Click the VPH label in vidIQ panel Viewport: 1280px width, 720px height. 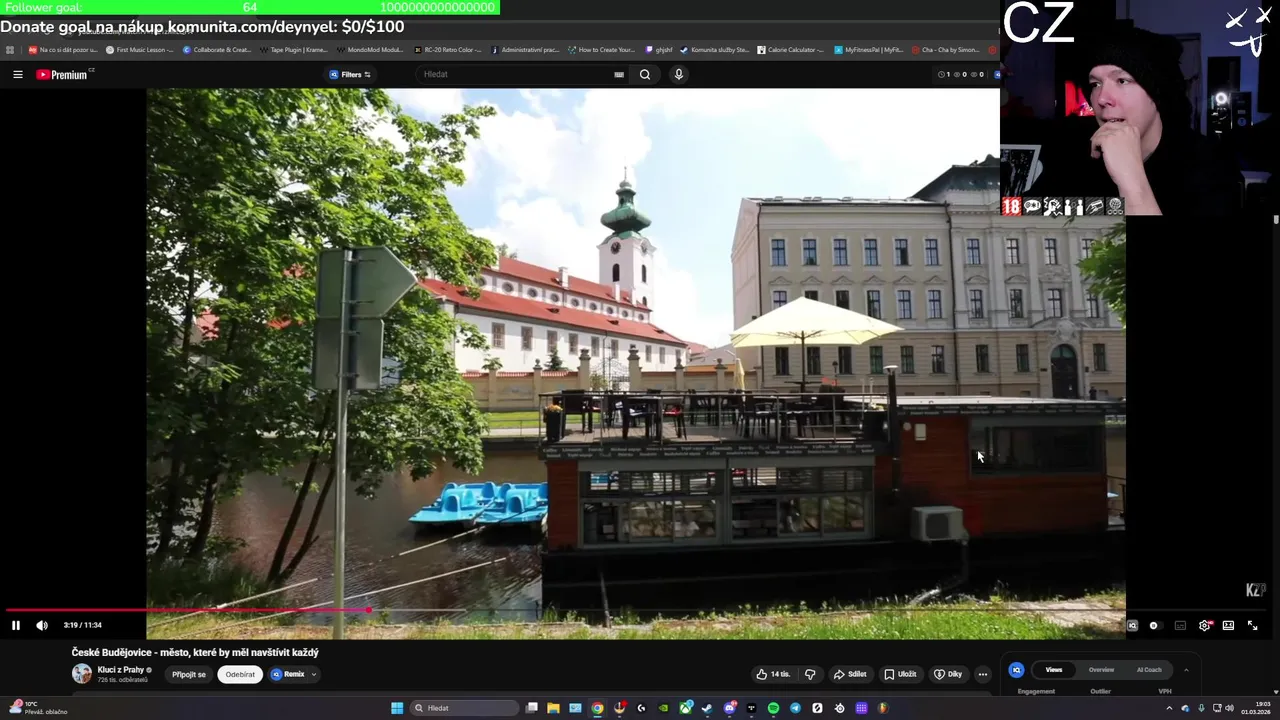[x=1165, y=691]
